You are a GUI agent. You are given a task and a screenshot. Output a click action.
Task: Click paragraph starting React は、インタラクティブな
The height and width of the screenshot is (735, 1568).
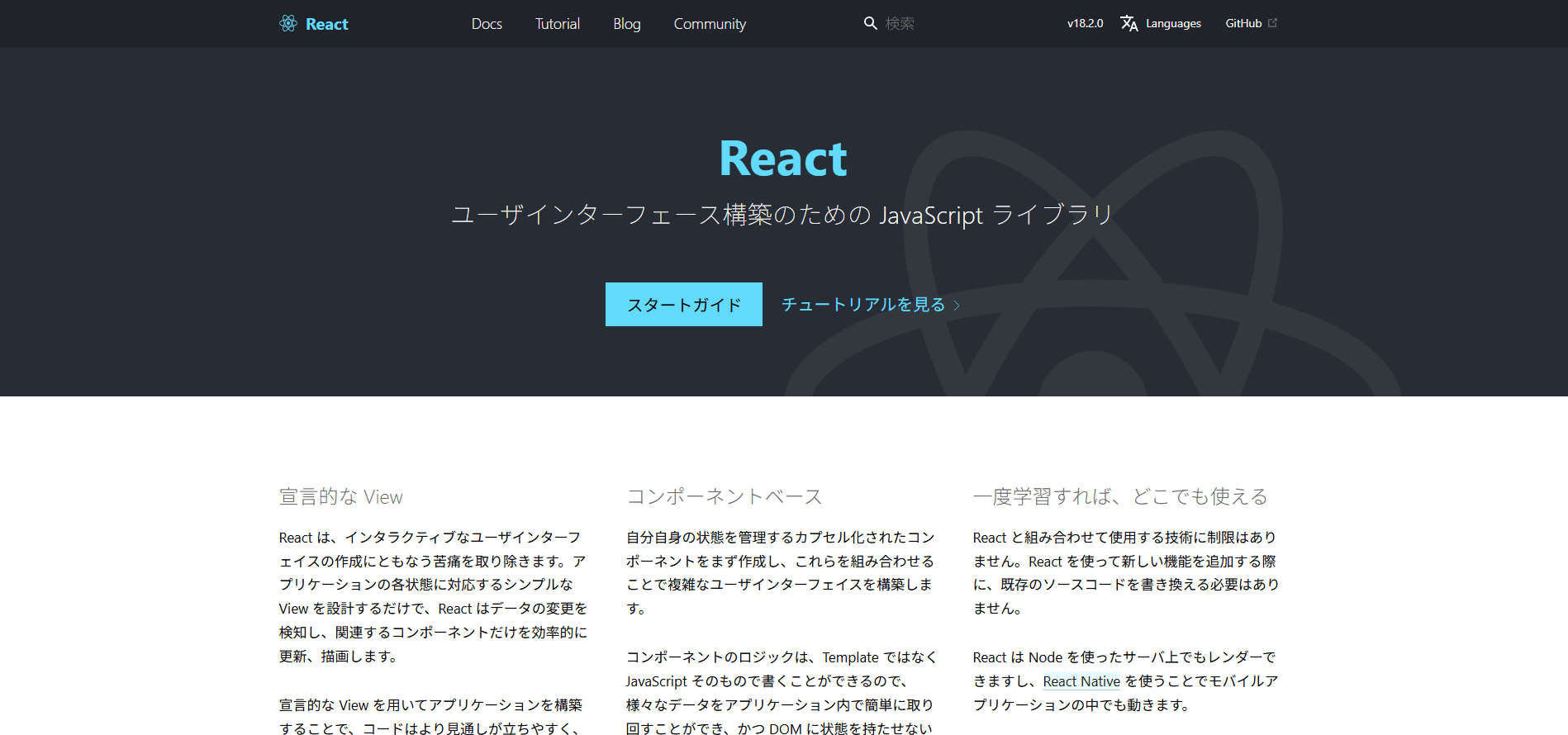click(x=433, y=596)
